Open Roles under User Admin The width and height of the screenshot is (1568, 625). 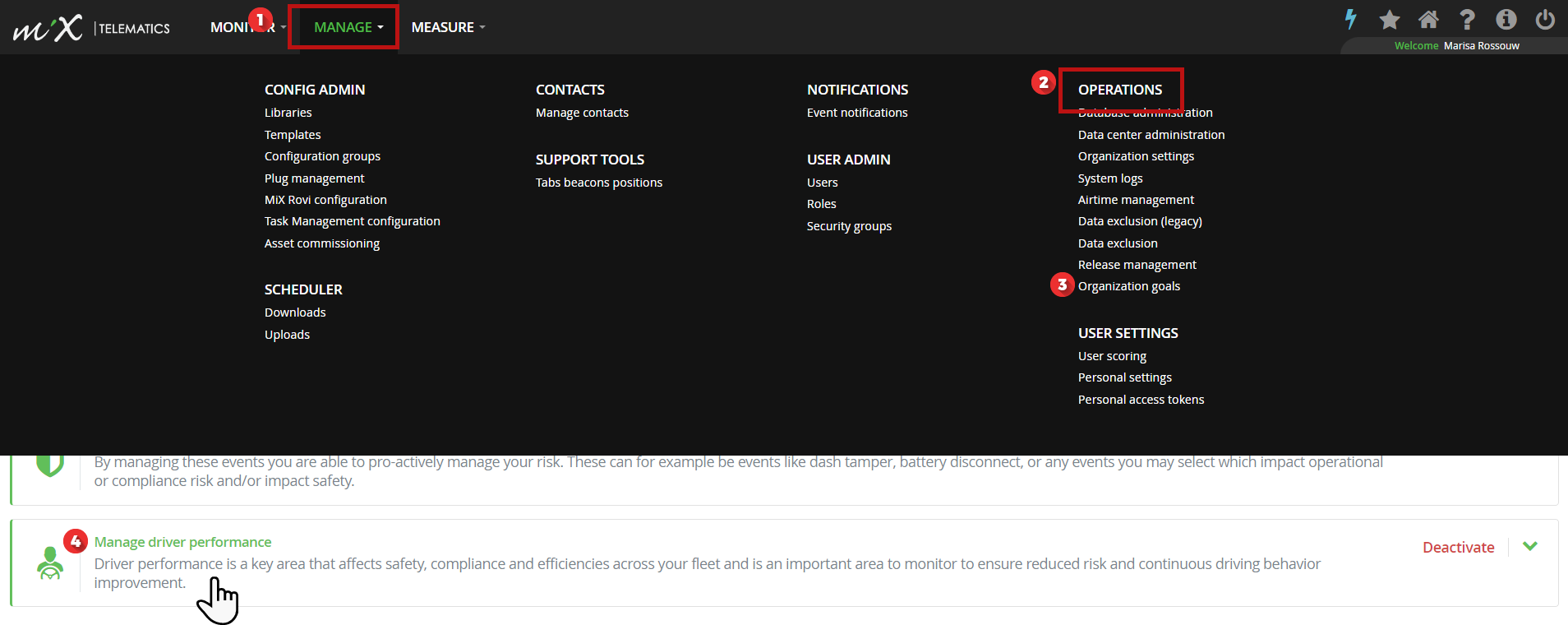click(x=821, y=204)
